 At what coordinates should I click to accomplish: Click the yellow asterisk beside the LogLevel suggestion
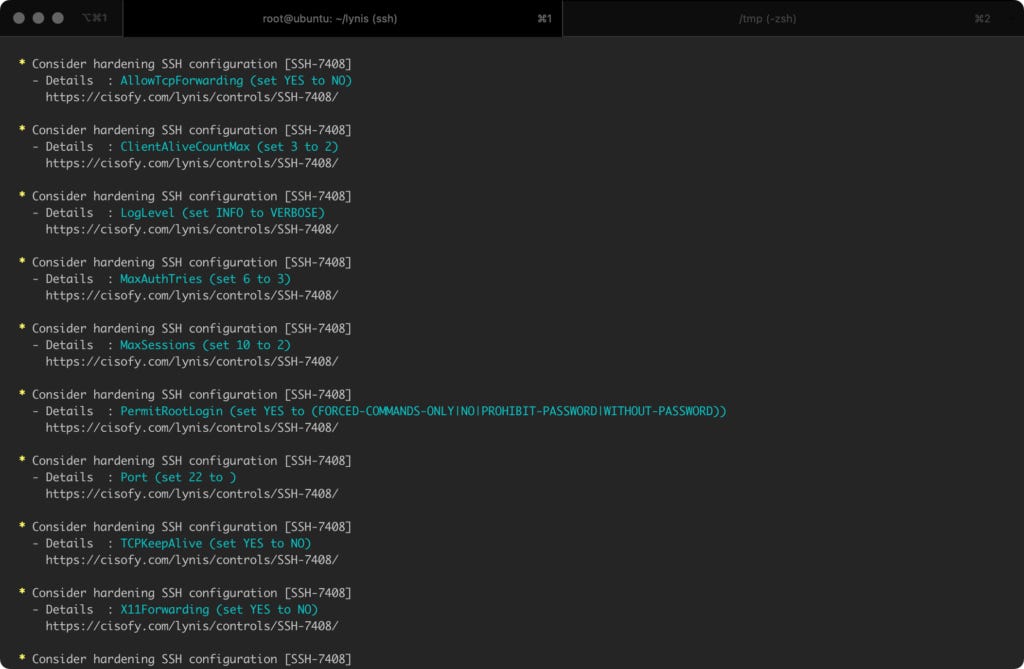(x=22, y=195)
